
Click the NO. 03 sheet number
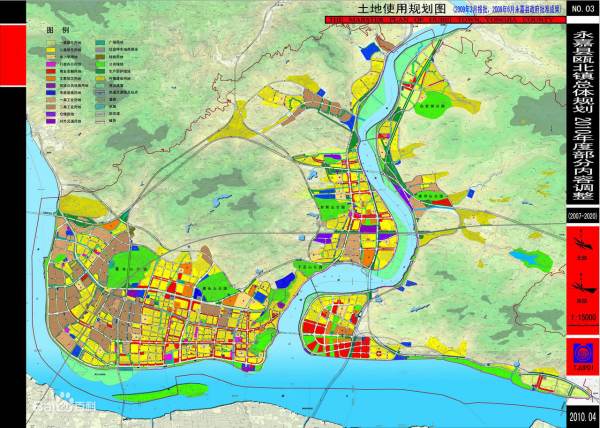point(582,9)
